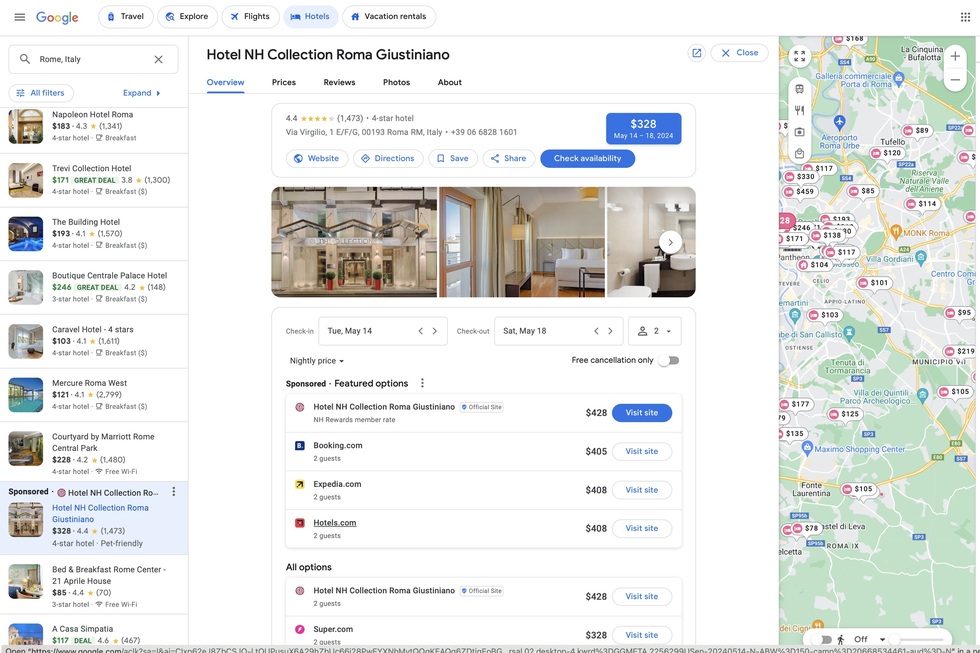Switch to Vacation rentals tab
Viewport: 980px width, 653px height.
pyautogui.click(x=389, y=17)
